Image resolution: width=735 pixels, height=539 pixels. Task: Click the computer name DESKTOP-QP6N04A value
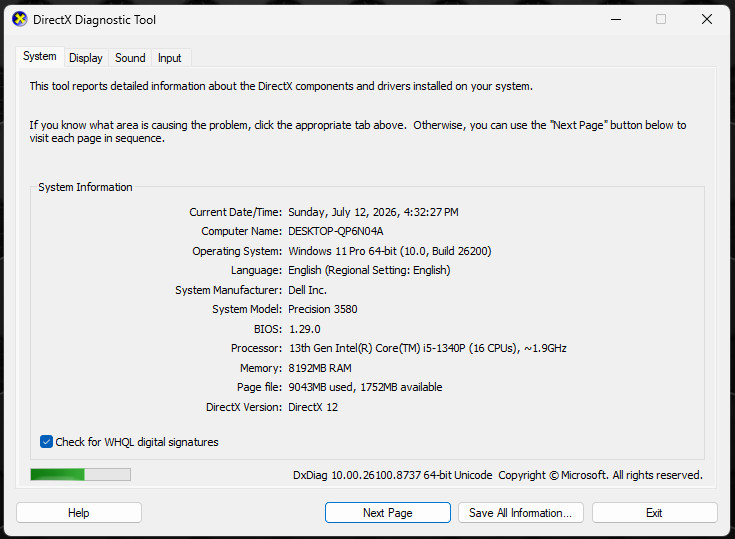pos(336,231)
